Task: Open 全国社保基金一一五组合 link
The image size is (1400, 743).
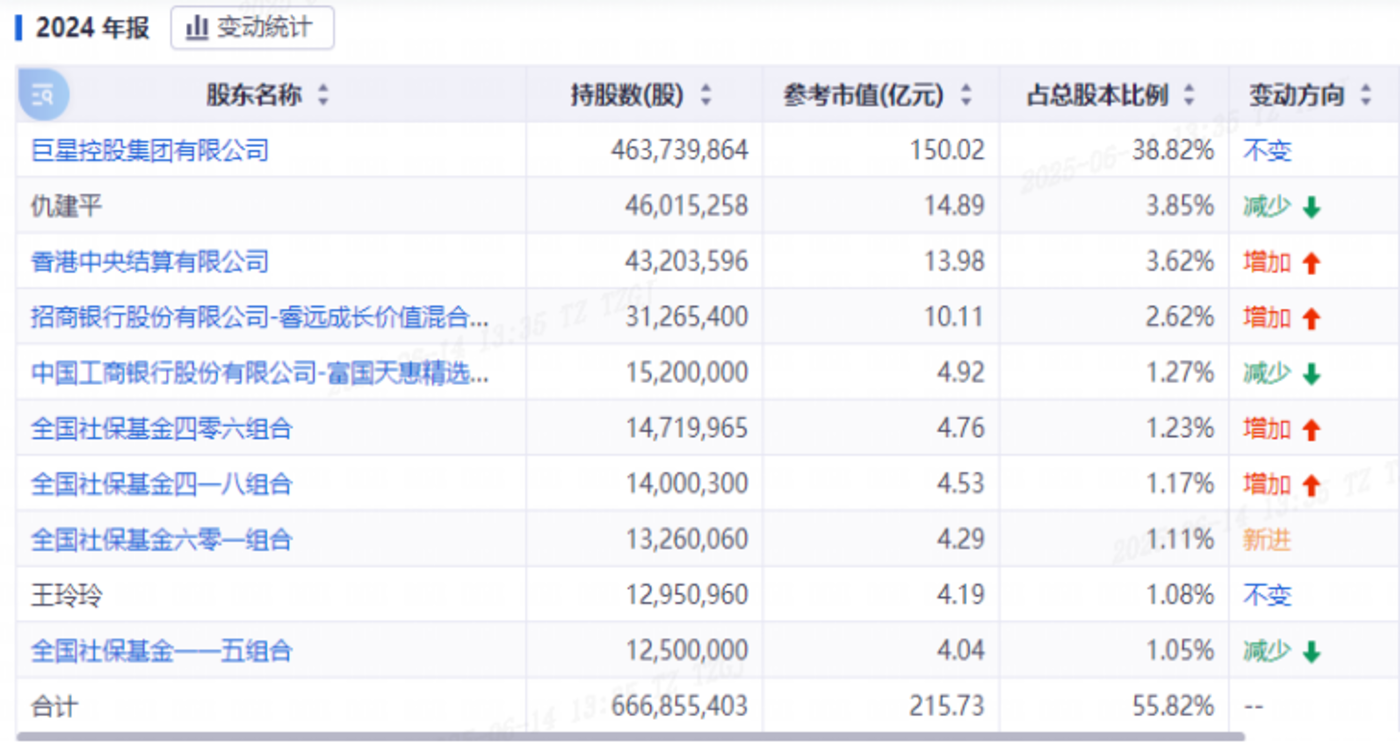Action: pos(162,651)
